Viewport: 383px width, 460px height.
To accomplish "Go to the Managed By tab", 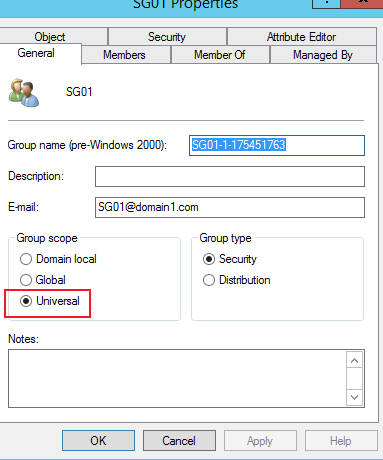I will pyautogui.click(x=323, y=55).
